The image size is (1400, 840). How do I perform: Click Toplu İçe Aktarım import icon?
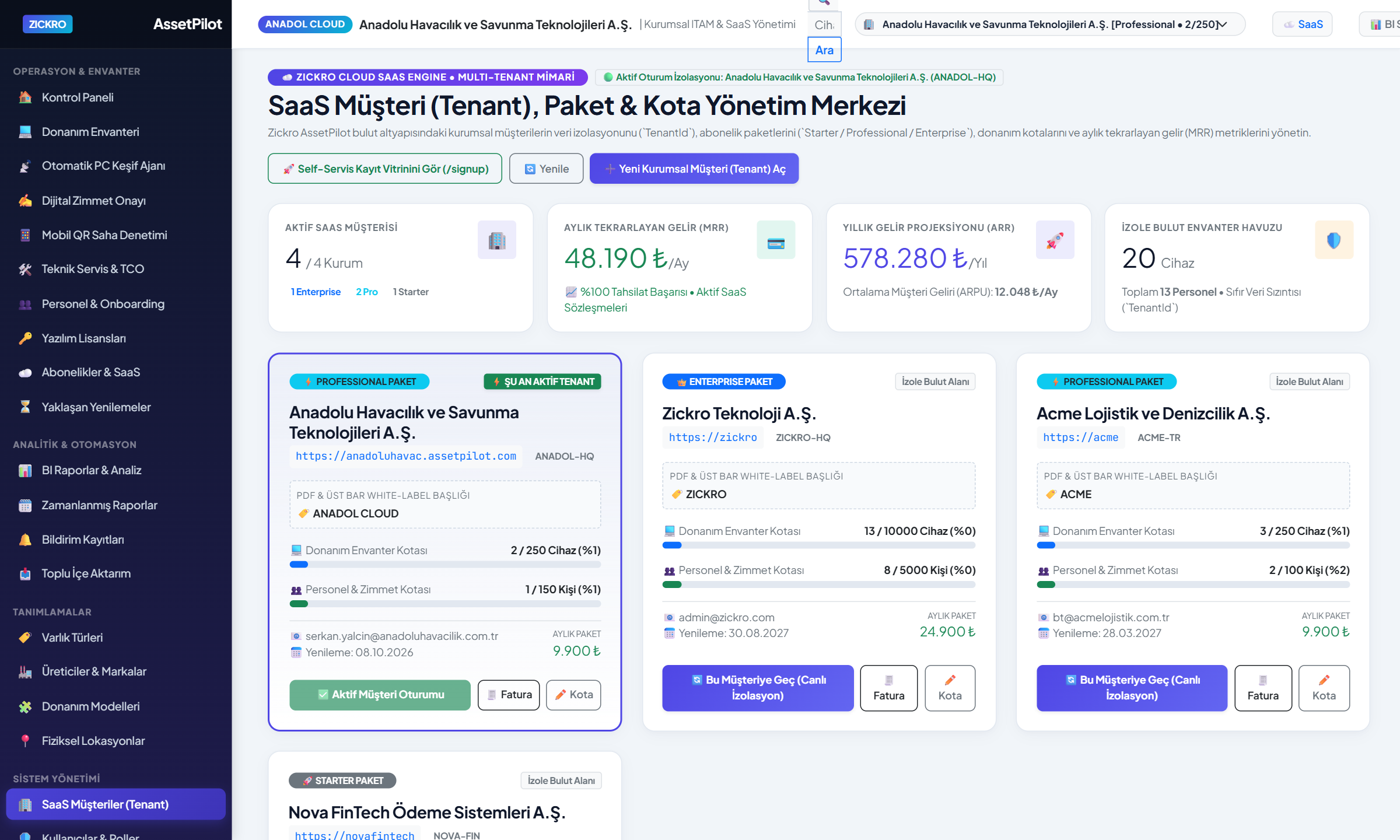25,574
